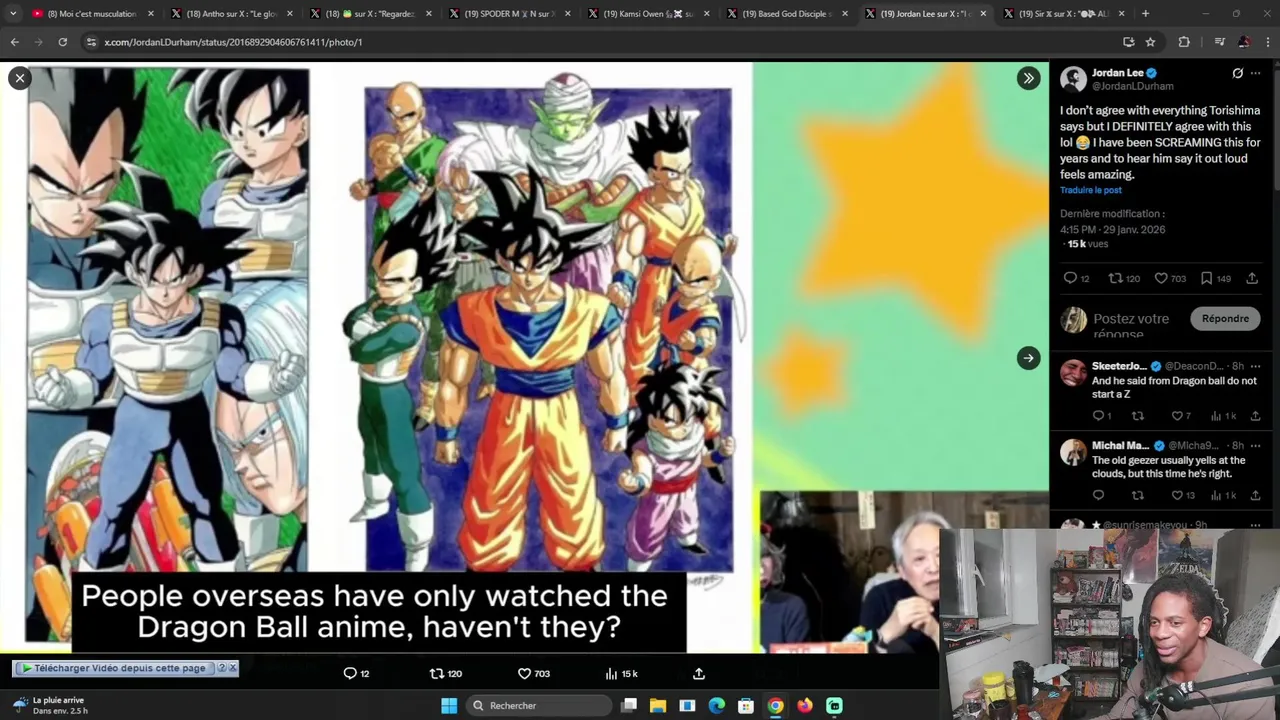Repost icon with 120 in sidebar post
This screenshot has width=1280, height=720.
(1124, 278)
